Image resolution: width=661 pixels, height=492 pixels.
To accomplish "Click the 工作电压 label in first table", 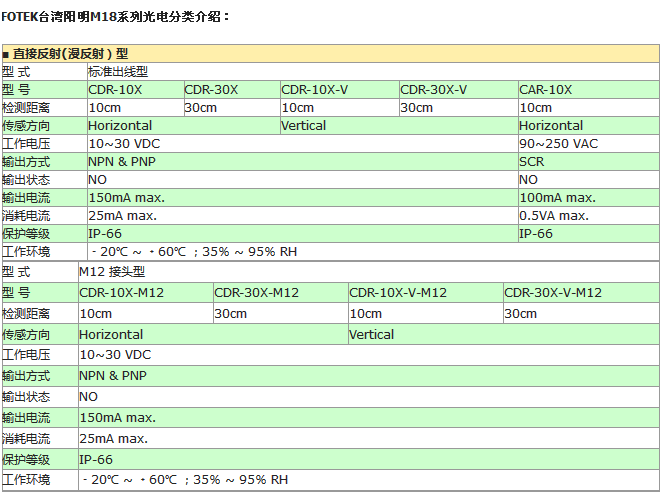I will (x=26, y=144).
